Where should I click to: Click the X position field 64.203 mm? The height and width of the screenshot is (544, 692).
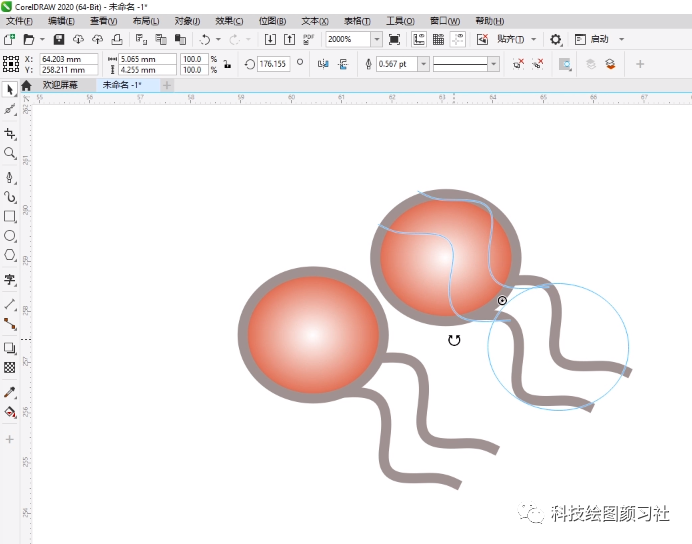pyautogui.click(x=68, y=59)
